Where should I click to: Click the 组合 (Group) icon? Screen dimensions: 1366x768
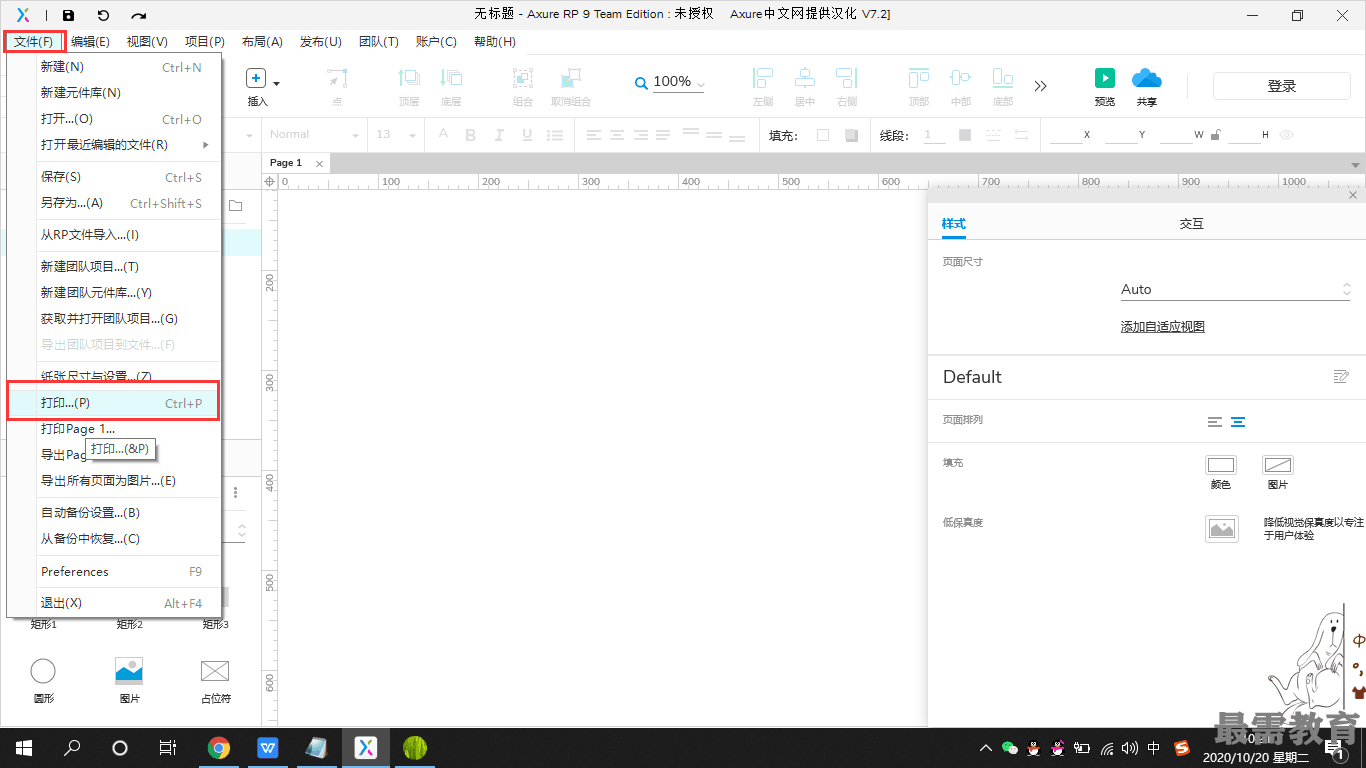pos(523,79)
